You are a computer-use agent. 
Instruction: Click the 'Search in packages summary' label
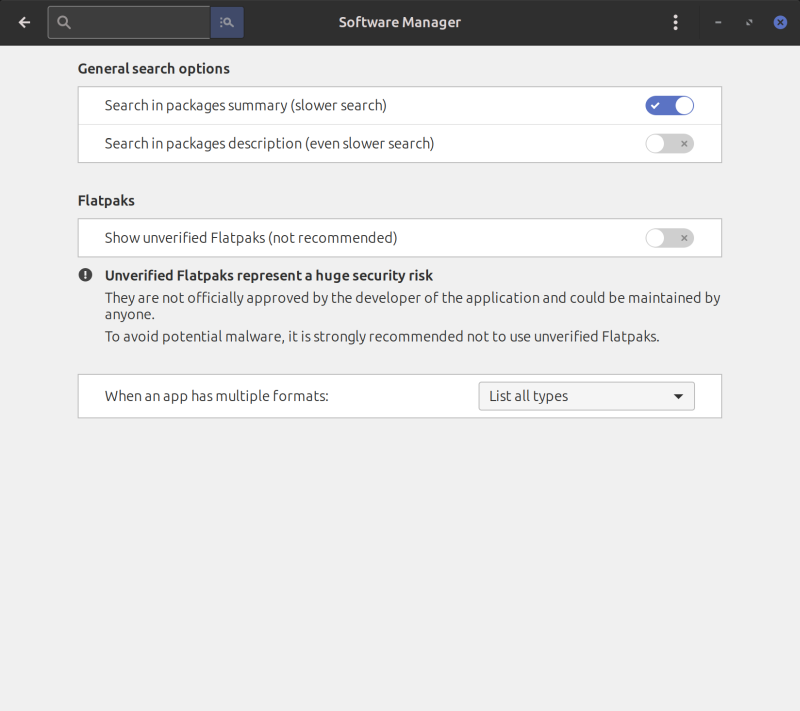(x=245, y=105)
